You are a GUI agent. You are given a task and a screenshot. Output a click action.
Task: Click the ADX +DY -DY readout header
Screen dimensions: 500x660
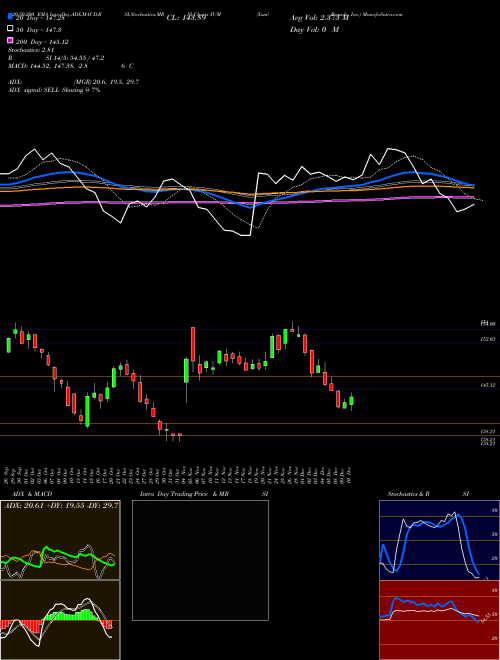61,505
